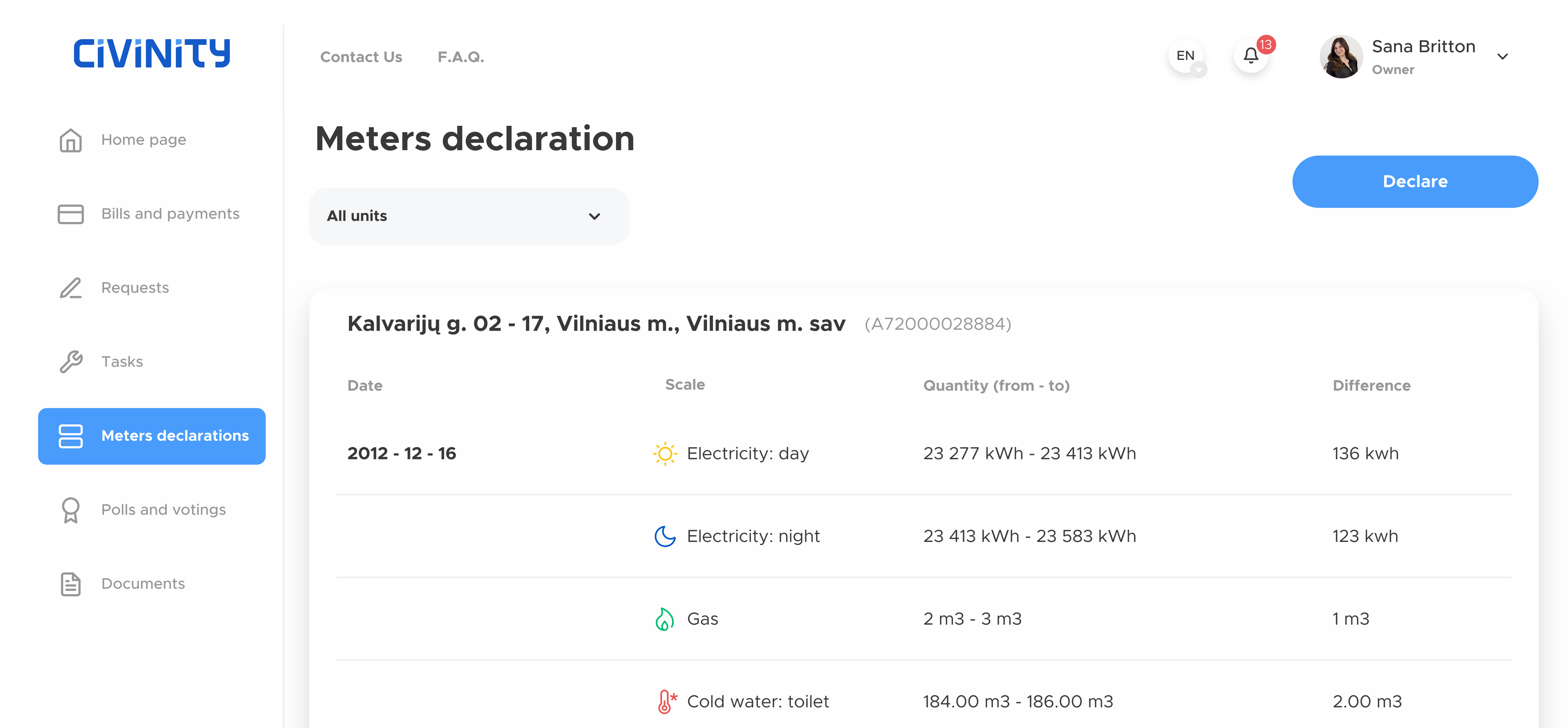Click the Home page house icon
Image resolution: width=1568 pixels, height=728 pixels.
coord(71,140)
